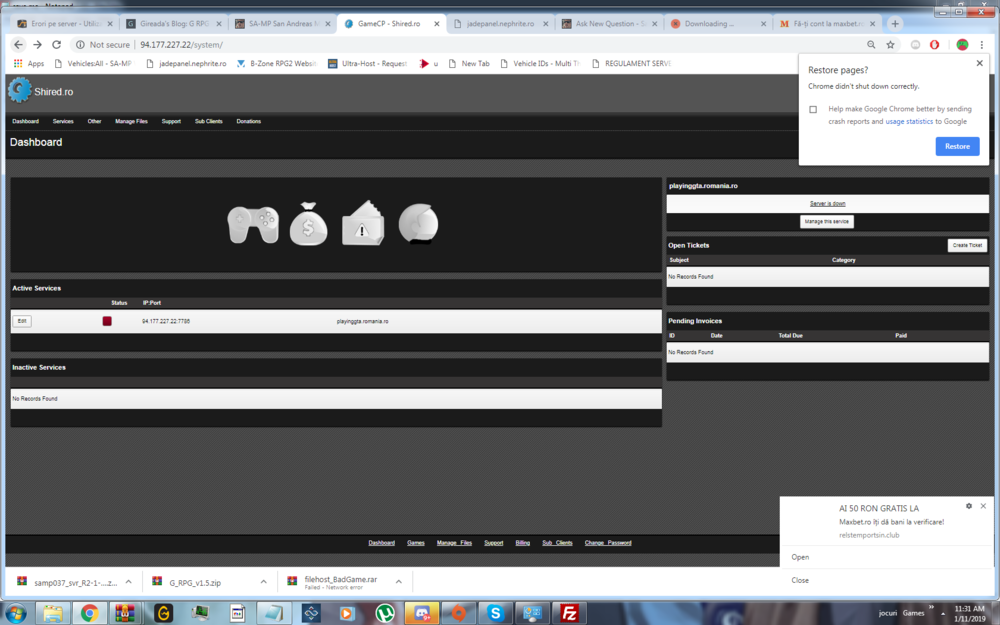Viewport: 1000px width, 625px height.
Task: Bookmark this page with the star icon
Action: point(890,45)
